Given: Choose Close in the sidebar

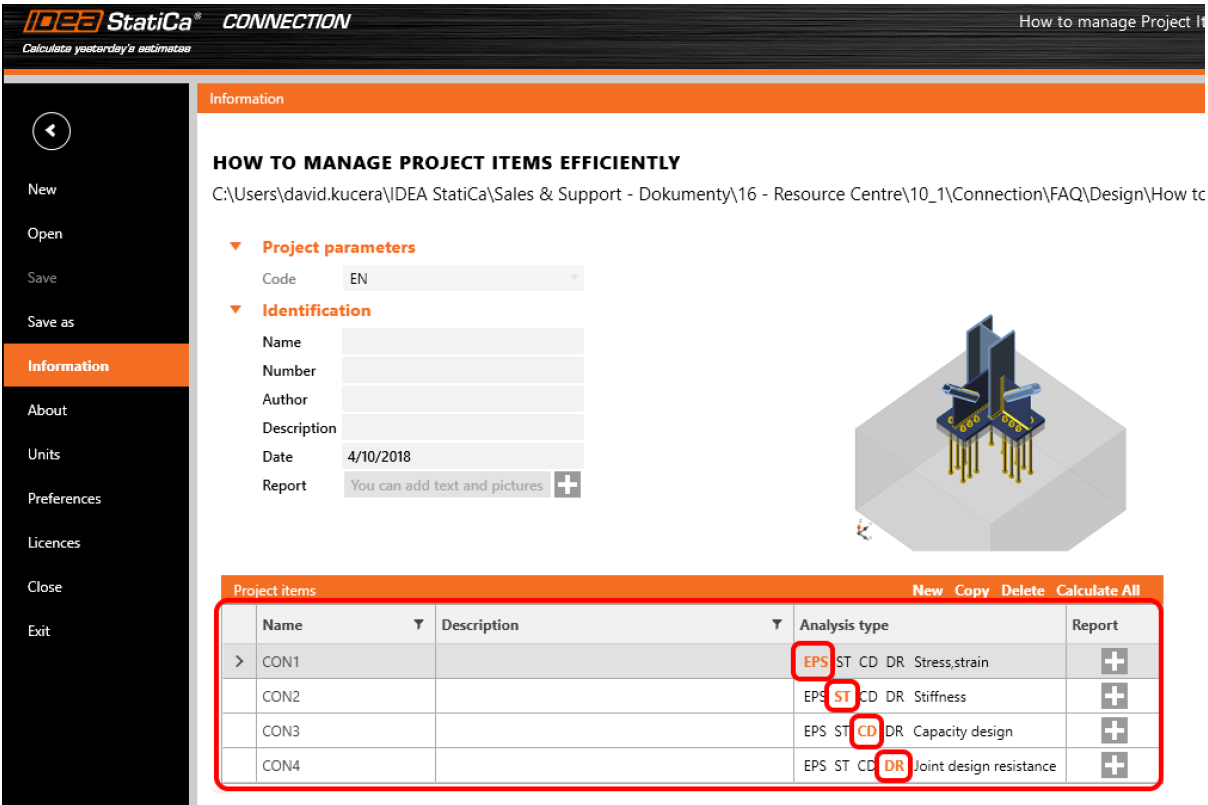Looking at the screenshot, I should (45, 586).
